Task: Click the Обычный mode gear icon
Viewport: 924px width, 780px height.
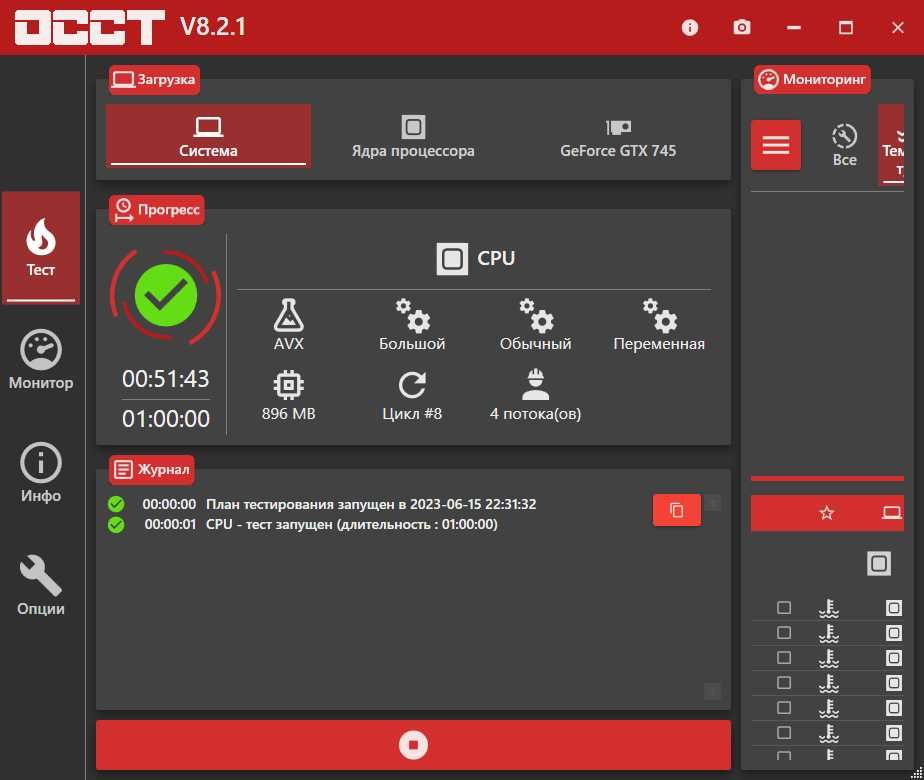Action: tap(536, 315)
